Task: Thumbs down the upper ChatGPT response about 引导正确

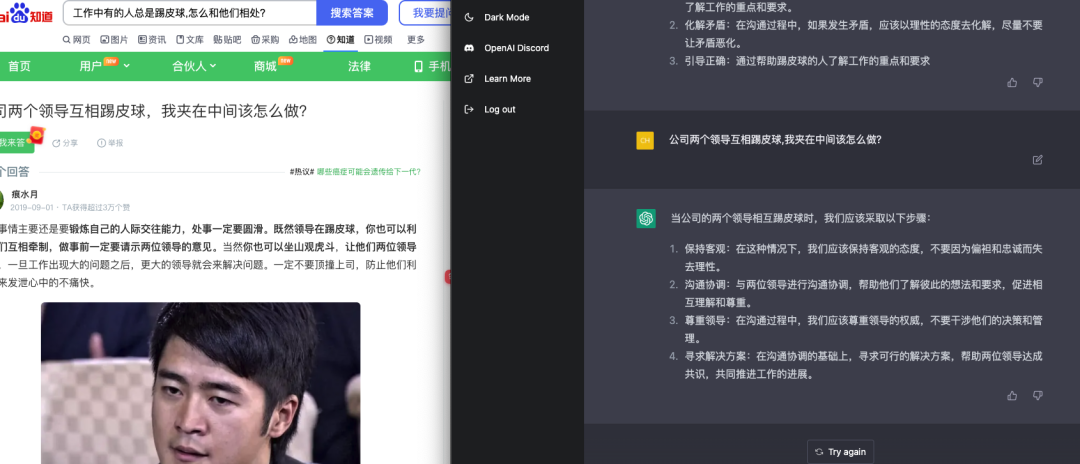Action: pyautogui.click(x=1037, y=83)
